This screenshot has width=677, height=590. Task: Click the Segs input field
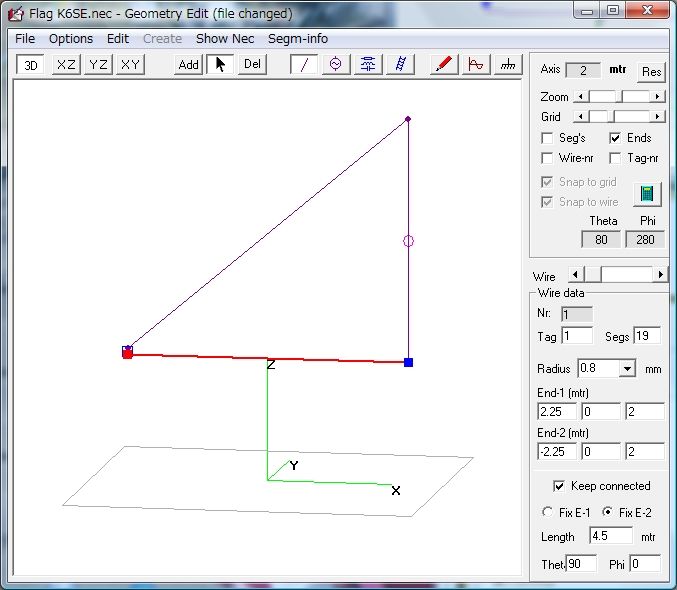click(647, 336)
